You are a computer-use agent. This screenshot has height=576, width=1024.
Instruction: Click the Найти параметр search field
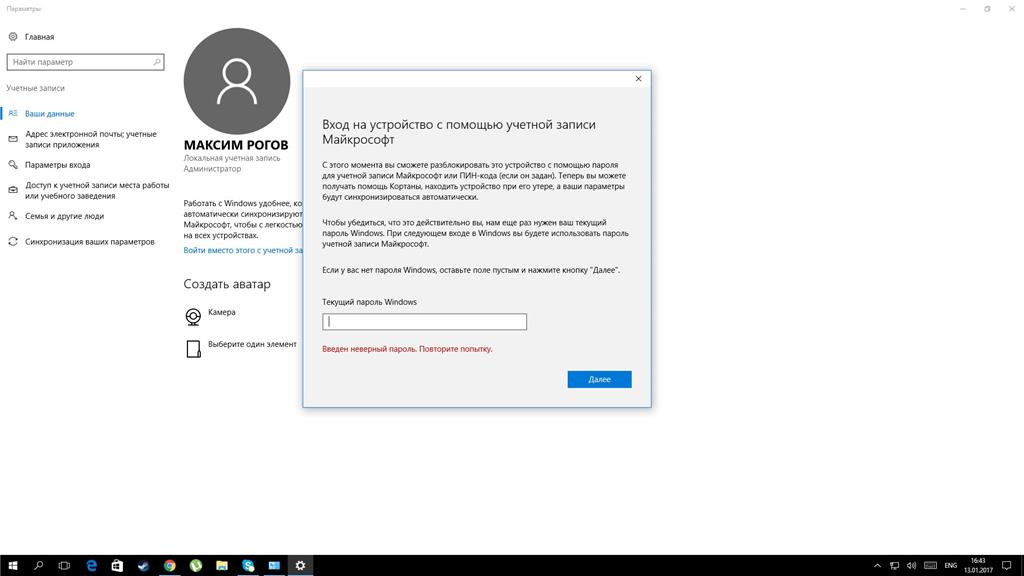[x=86, y=62]
